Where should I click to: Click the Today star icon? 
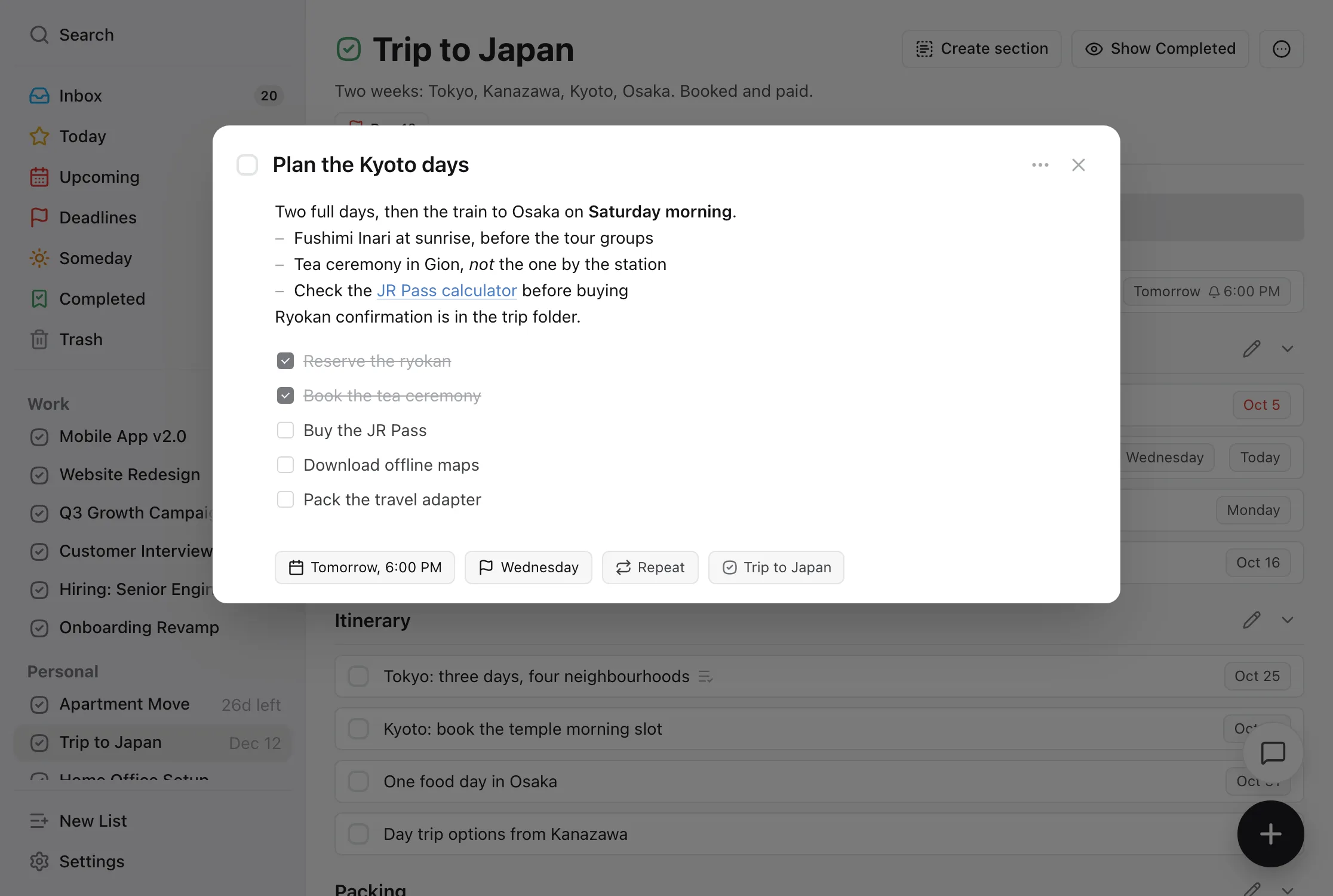pos(39,136)
